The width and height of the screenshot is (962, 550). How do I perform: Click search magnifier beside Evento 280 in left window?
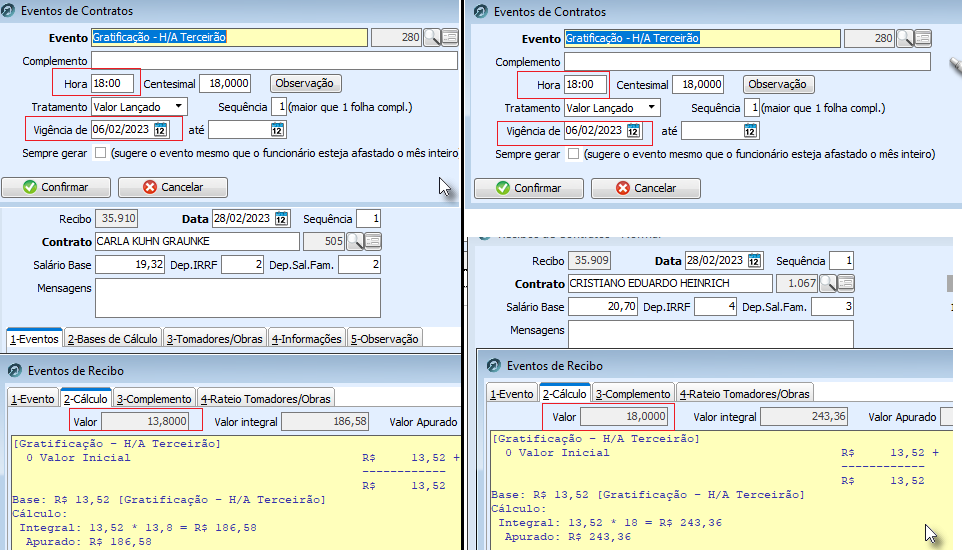(x=432, y=37)
